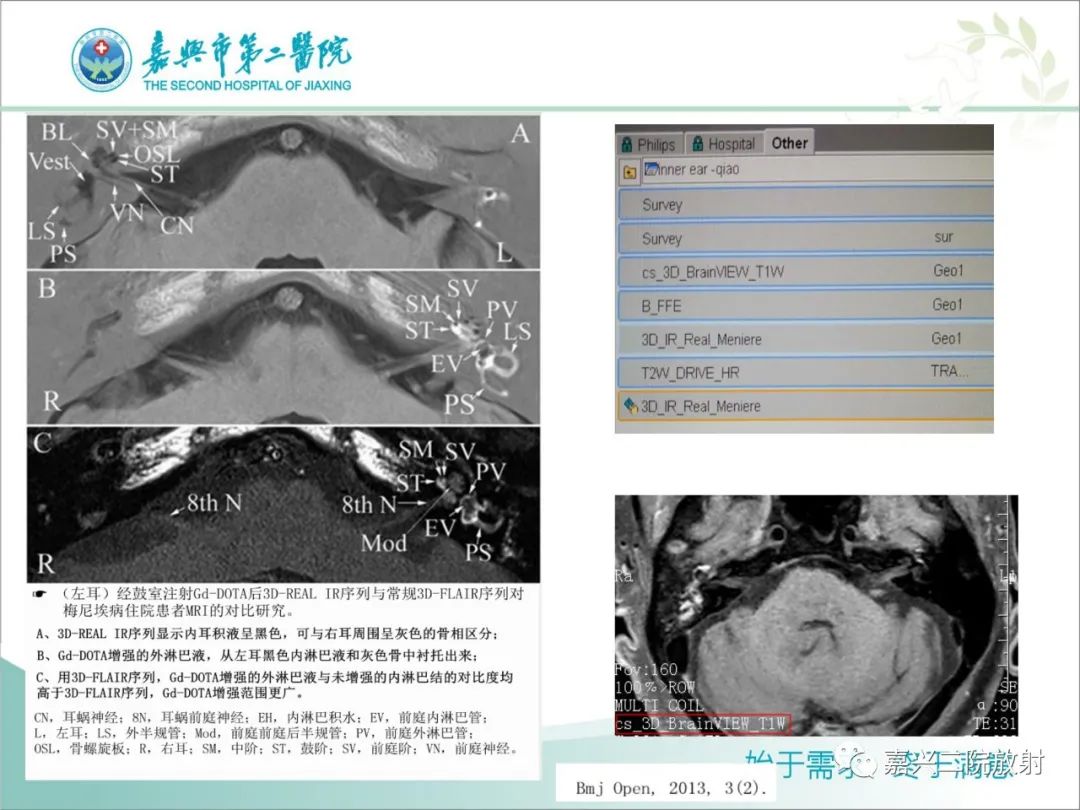Click TRA value in T2W_DRIVE_HR row
Viewport: 1080px width, 810px height.
tap(949, 371)
